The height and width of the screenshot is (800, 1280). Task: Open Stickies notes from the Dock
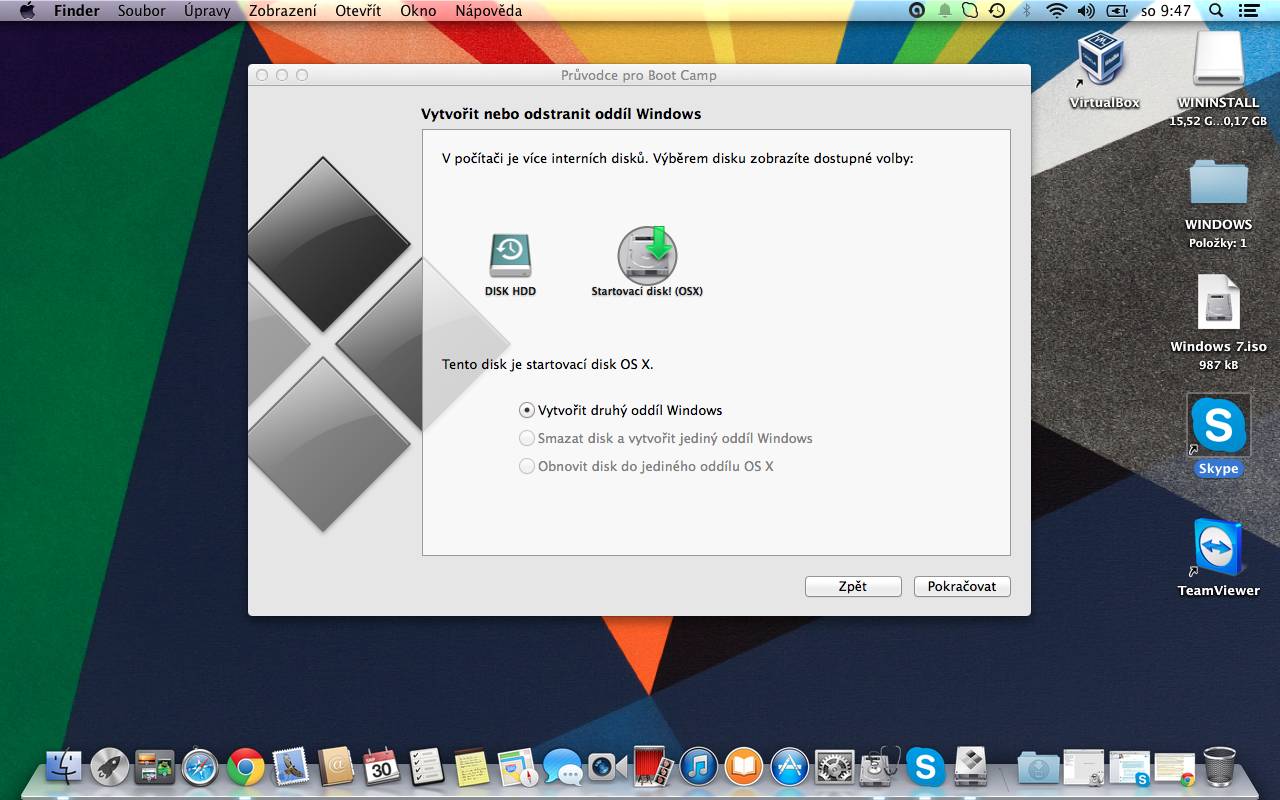[472, 767]
